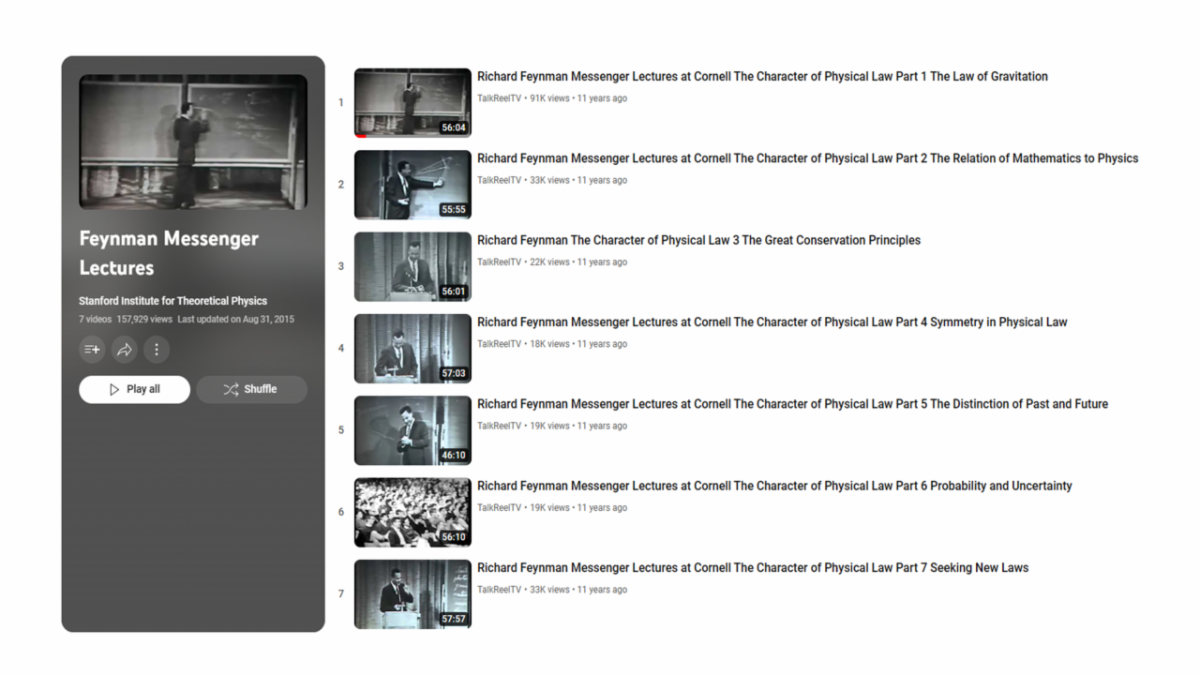Viewport: 1200px width, 675px height.
Task: Open Part 6 Probability and Uncertainty
Action: click(x=774, y=486)
